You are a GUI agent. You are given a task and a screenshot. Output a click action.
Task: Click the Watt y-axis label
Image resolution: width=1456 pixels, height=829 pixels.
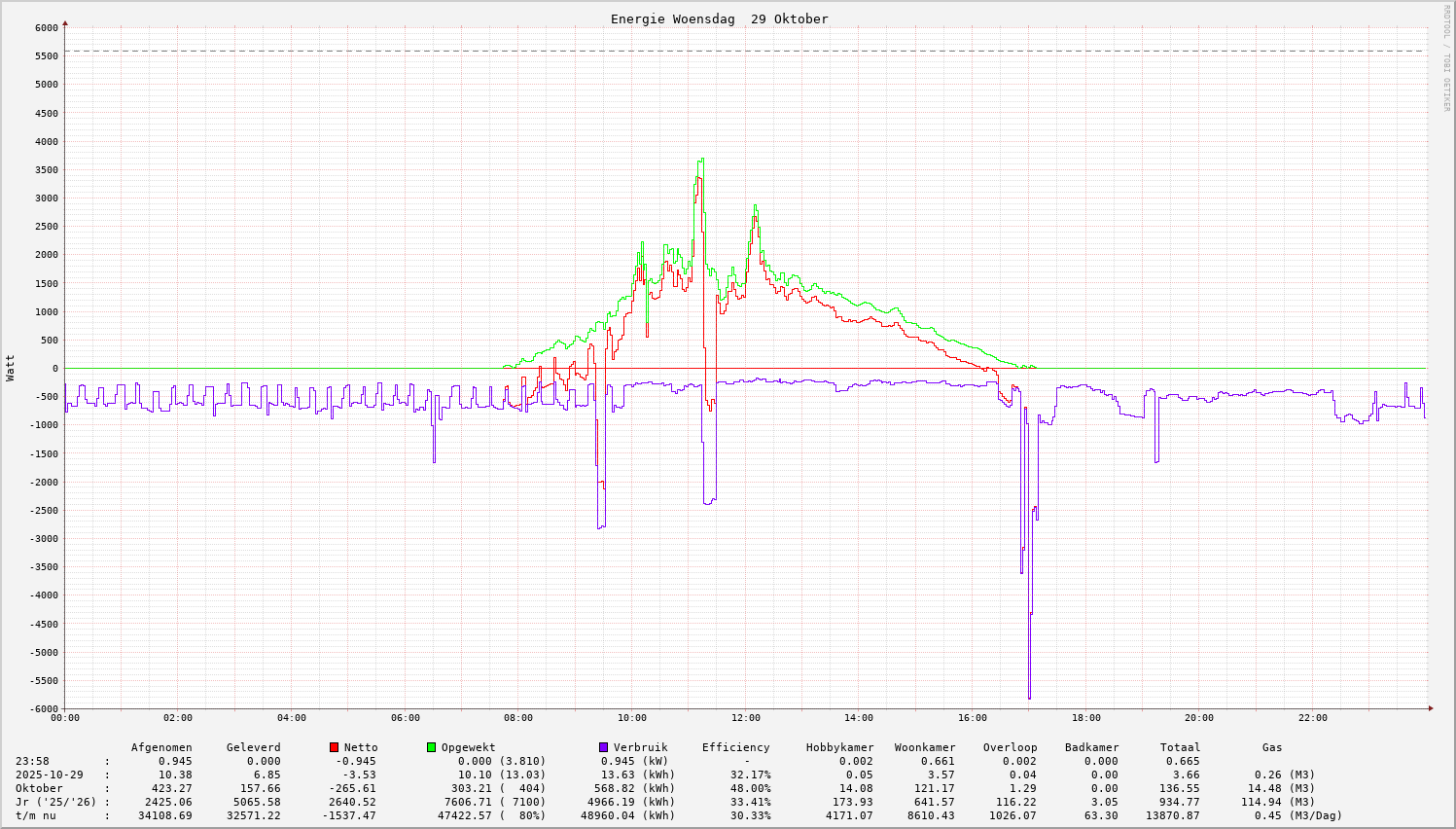coord(11,368)
